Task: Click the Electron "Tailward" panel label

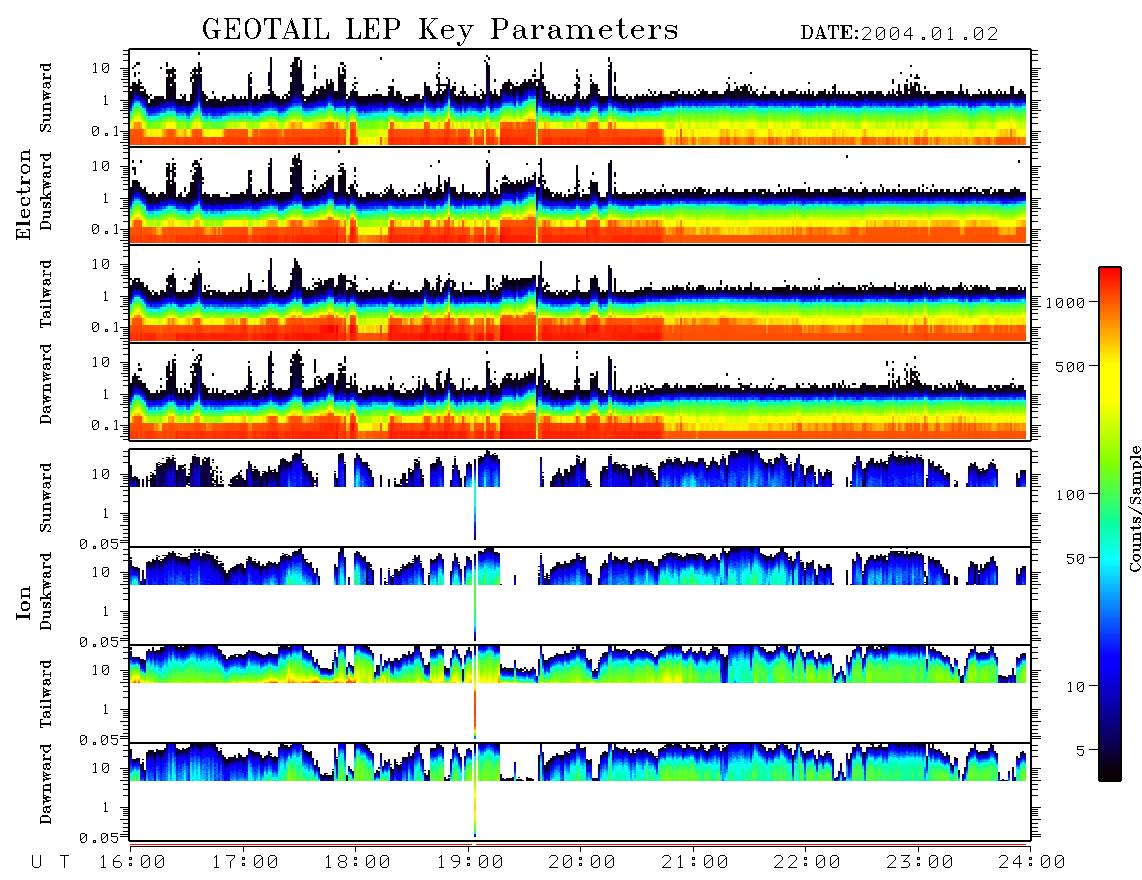Action: [x=46, y=293]
